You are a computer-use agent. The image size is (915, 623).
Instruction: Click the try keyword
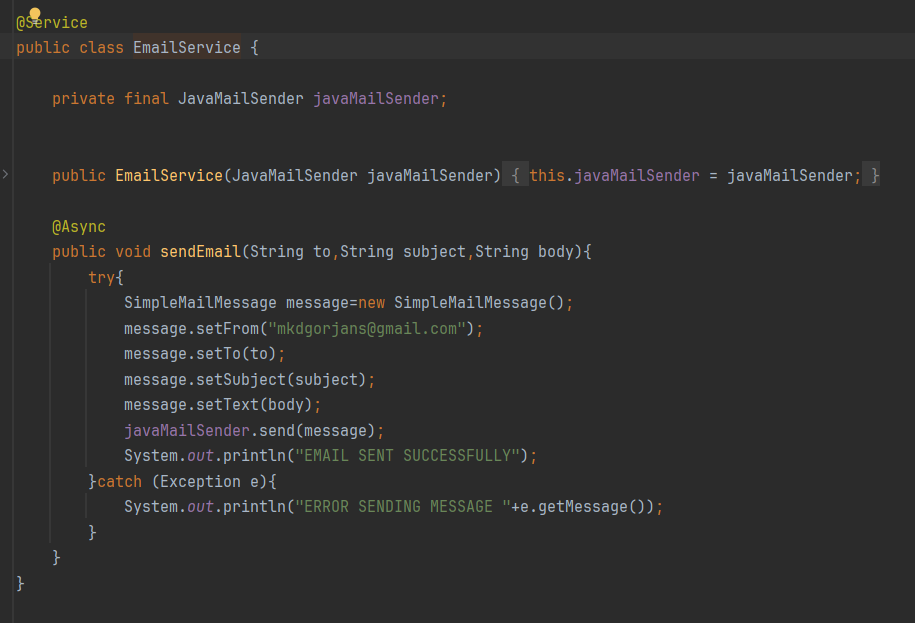[101, 278]
